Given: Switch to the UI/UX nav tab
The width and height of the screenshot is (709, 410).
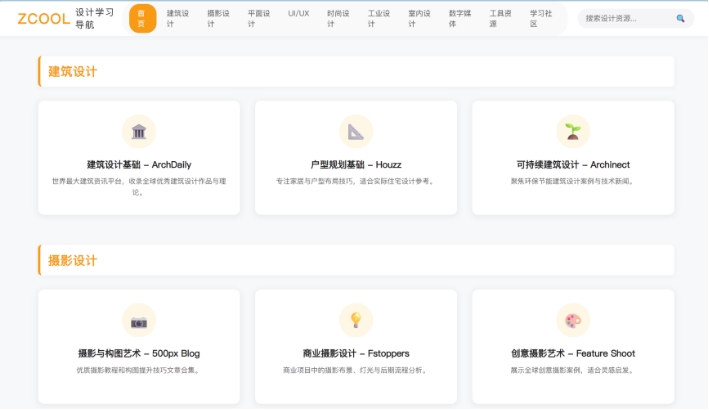Looking at the screenshot, I should click(x=299, y=14).
